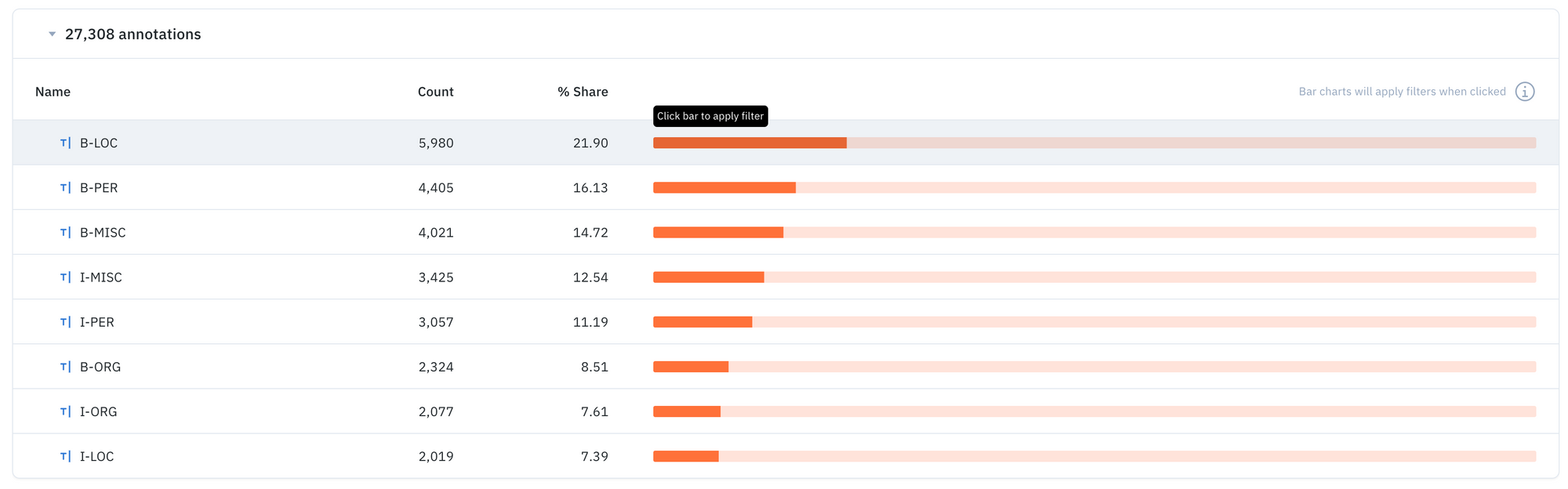Screen dimensions: 1568x489
Task: Click the text-type icon next to B-LOC
Action: tap(66, 143)
